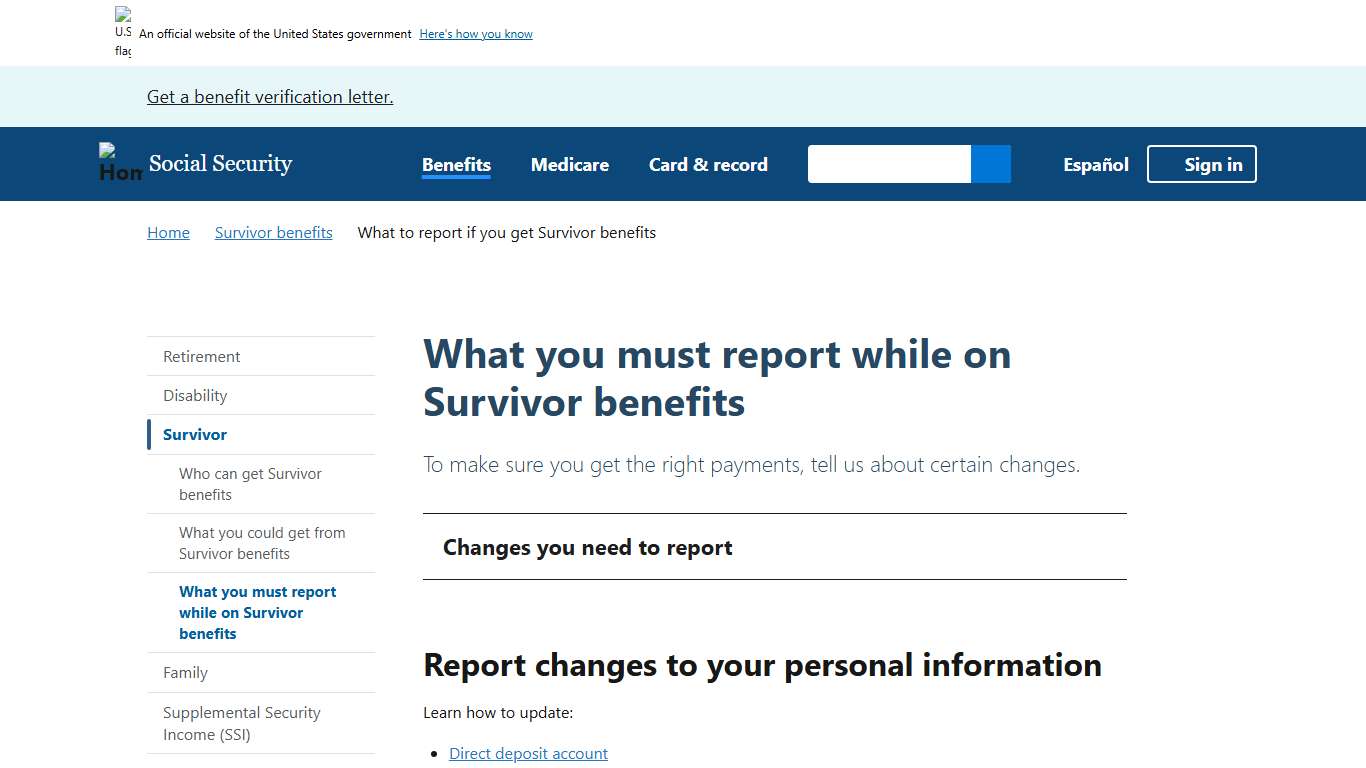Select Disability in the sidebar
Viewport: 1366px width, 768px height.
tap(195, 395)
